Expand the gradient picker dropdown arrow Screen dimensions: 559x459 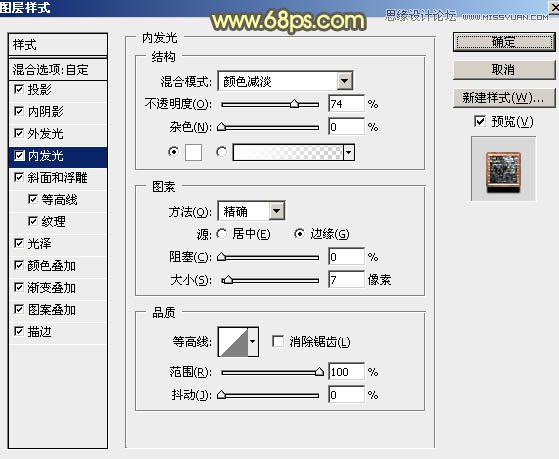pos(349,153)
